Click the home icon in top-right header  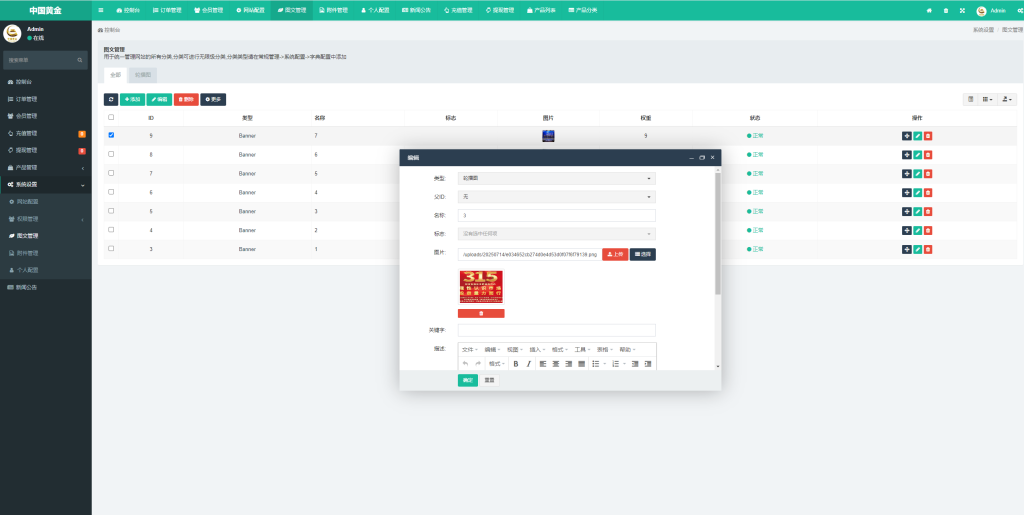929,10
